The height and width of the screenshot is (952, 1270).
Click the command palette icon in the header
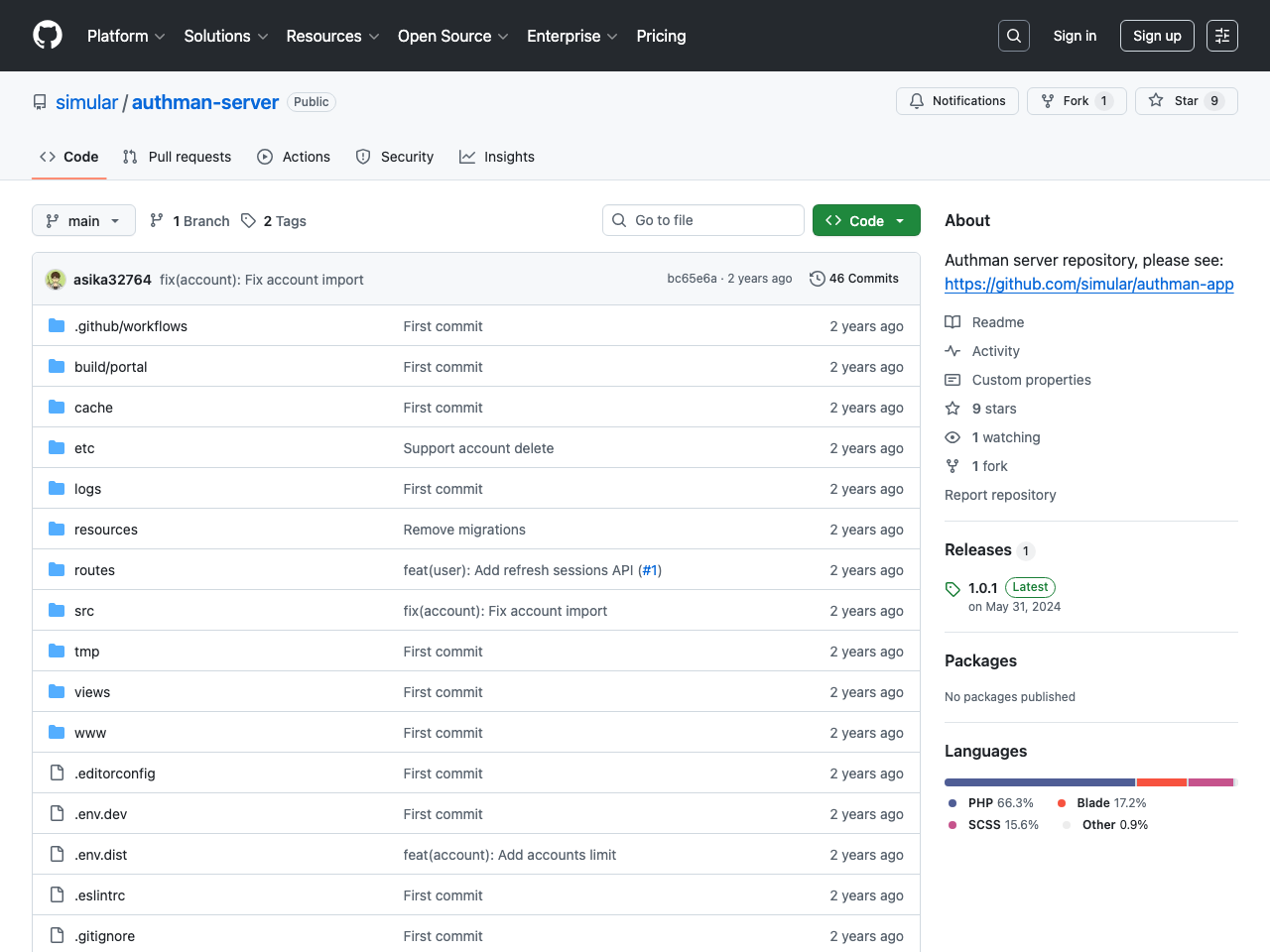point(1221,35)
